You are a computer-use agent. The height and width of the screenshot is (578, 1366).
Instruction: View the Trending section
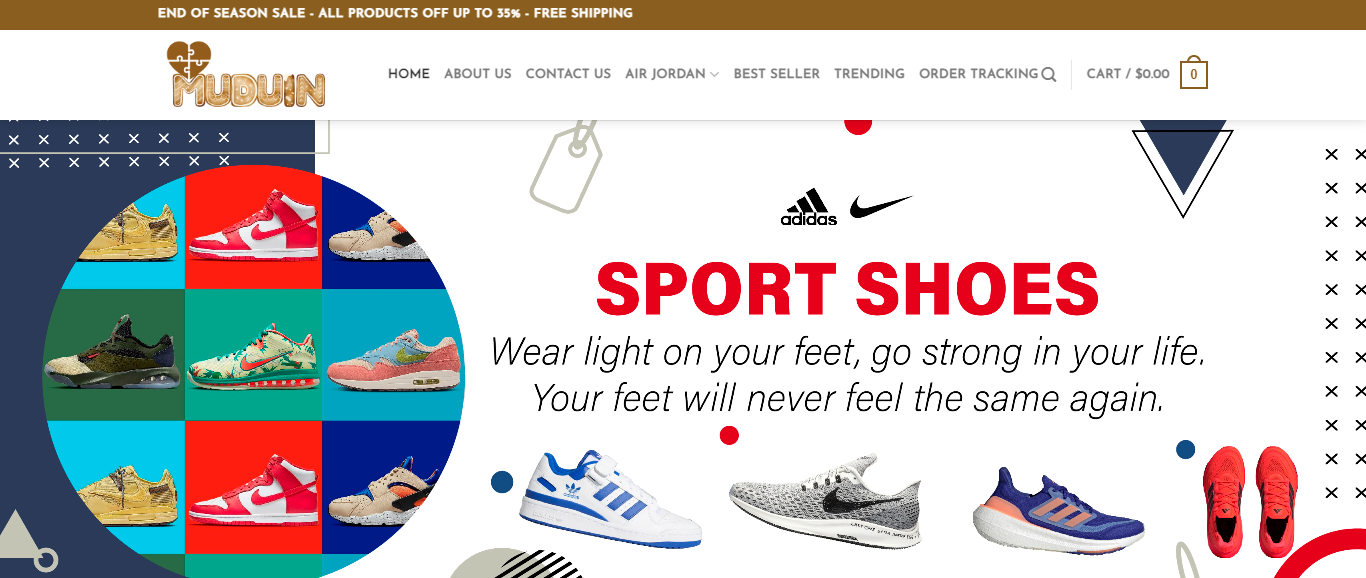pyautogui.click(x=869, y=74)
